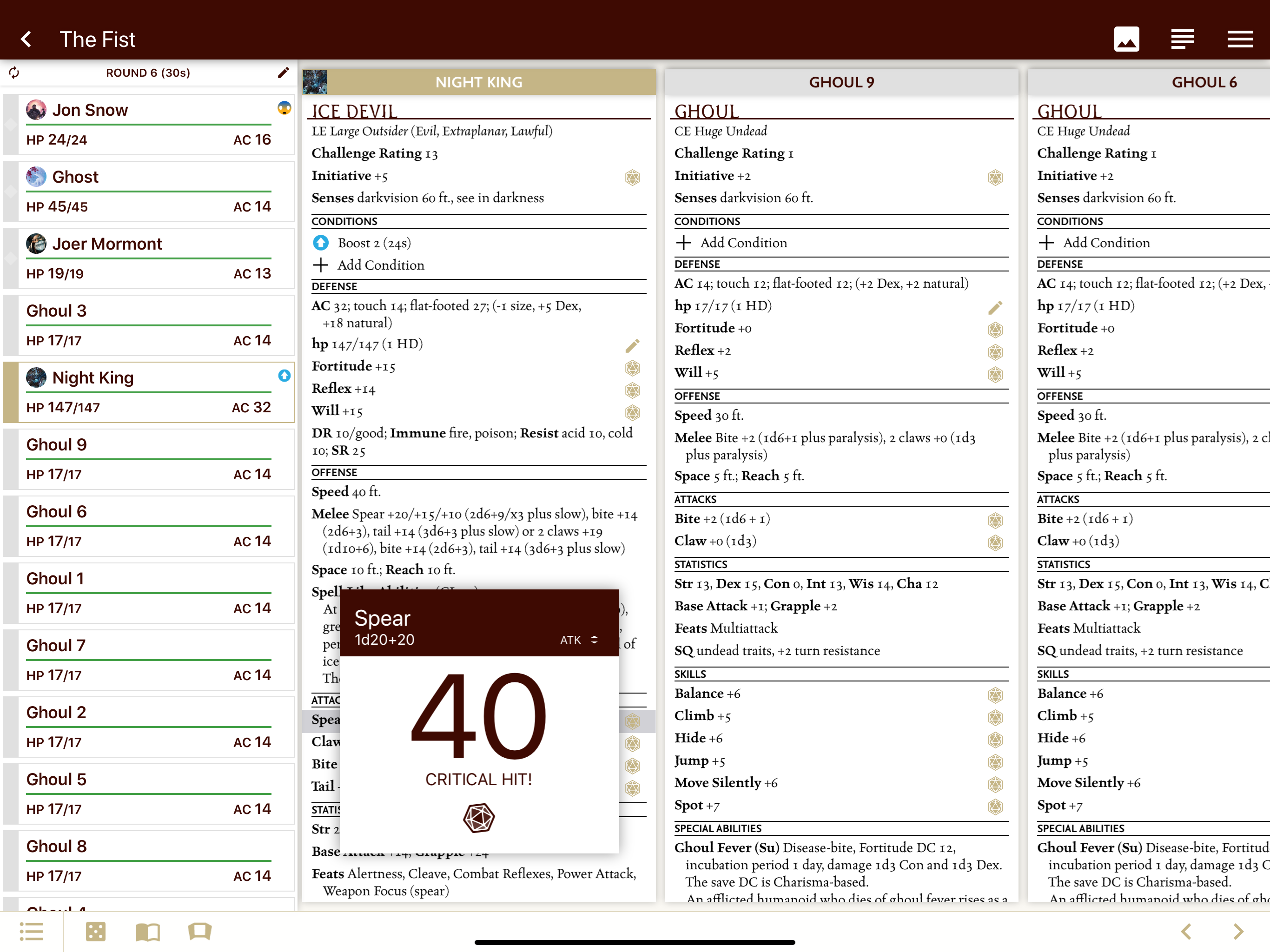Select Ghoul 3 in initiative list
The height and width of the screenshot is (952, 1270).
click(149, 325)
